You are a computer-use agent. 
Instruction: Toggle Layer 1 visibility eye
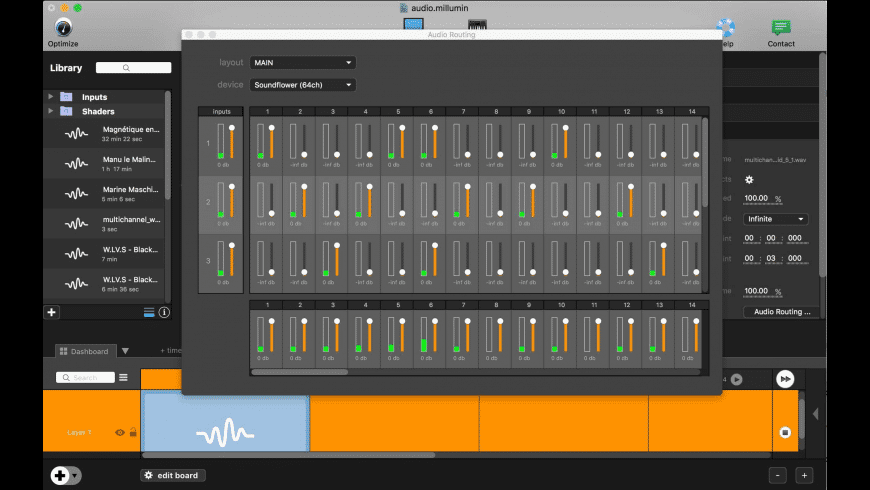click(120, 432)
